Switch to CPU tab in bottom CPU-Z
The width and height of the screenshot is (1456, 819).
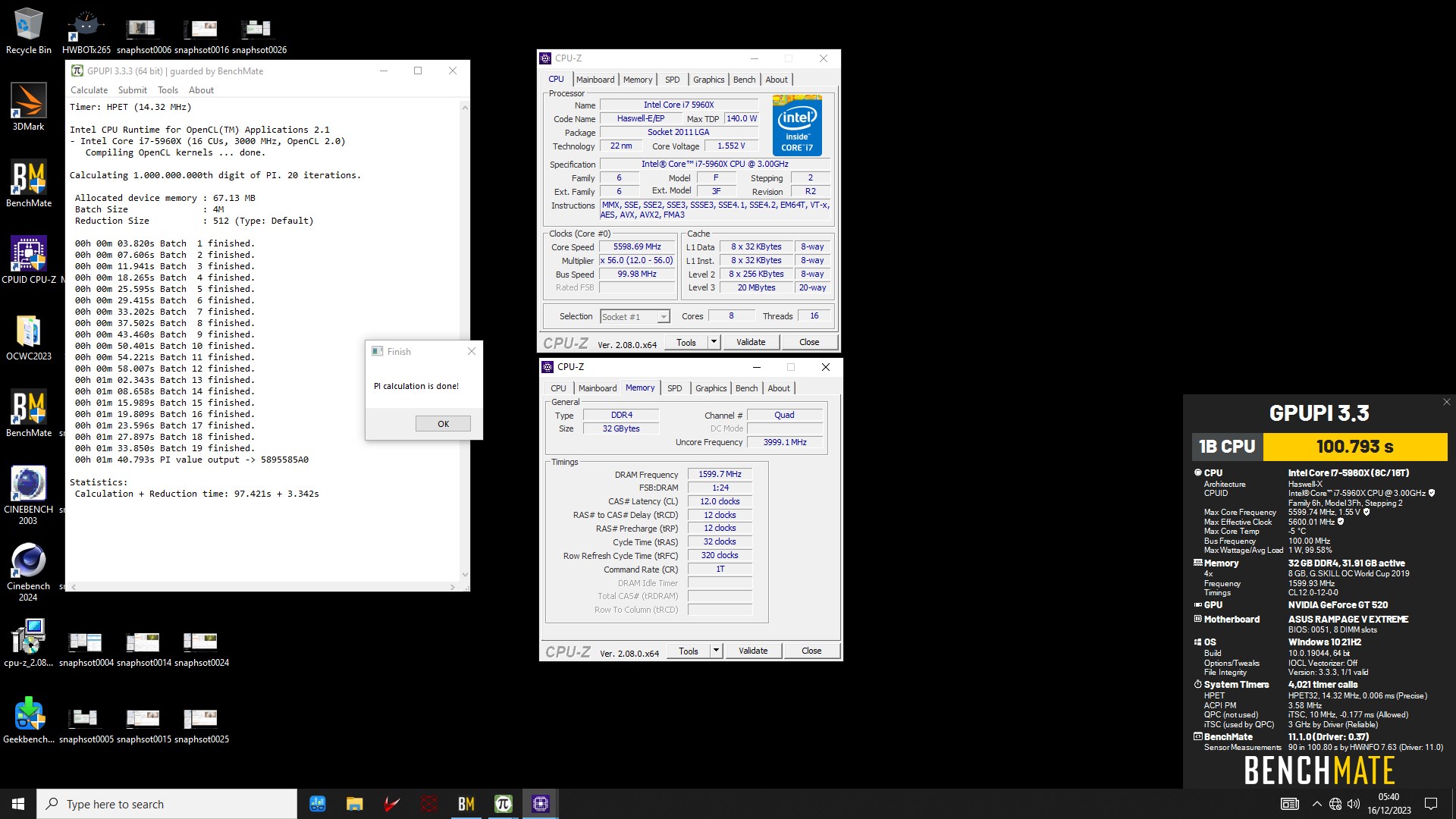[558, 388]
